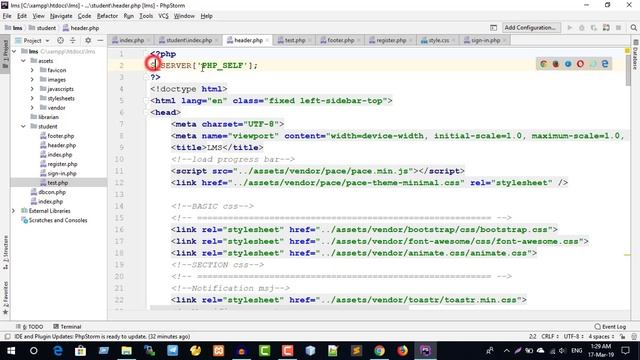Open in Chrome browser preview icon
The height and width of the screenshot is (360, 640).
coord(543,64)
